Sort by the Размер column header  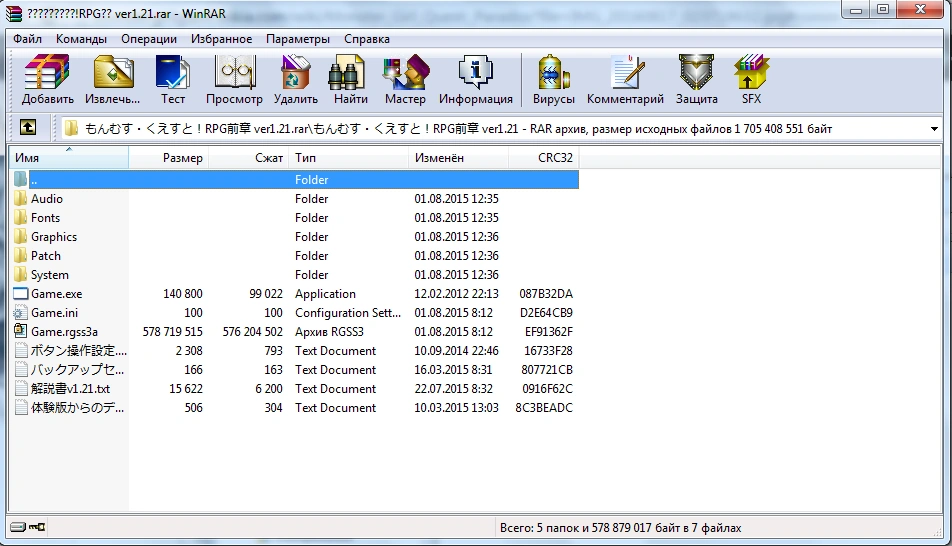pos(168,158)
